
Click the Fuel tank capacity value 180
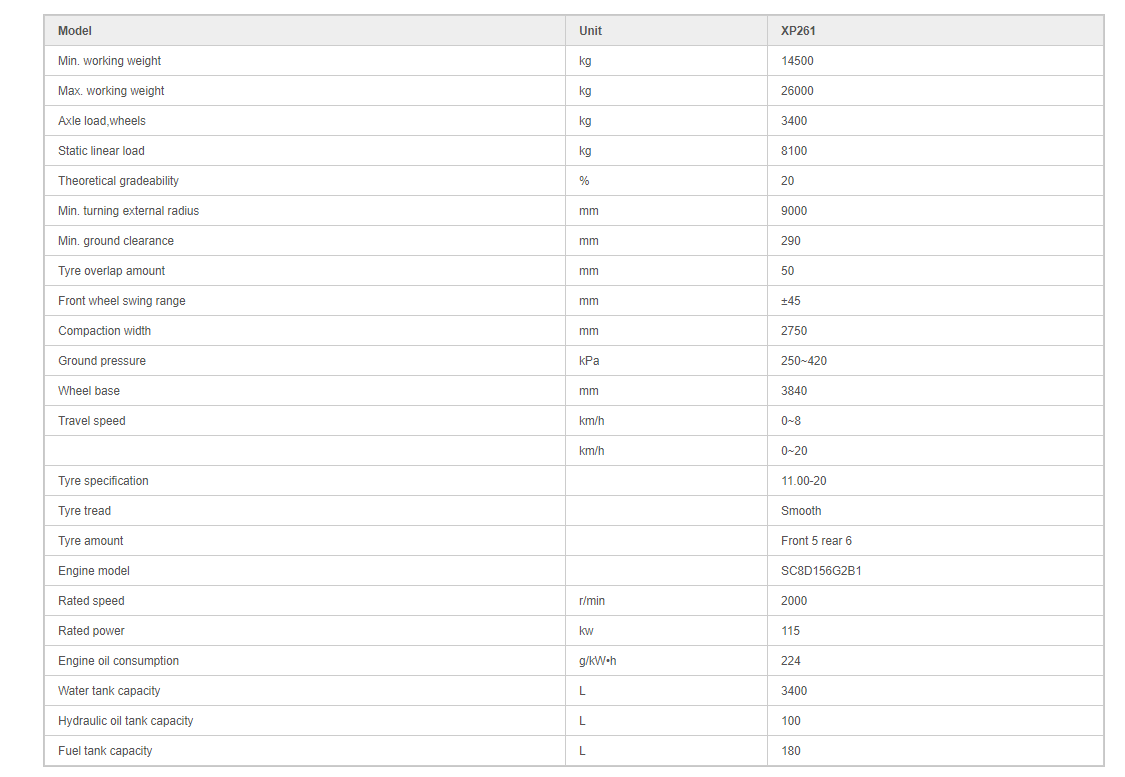coord(791,751)
